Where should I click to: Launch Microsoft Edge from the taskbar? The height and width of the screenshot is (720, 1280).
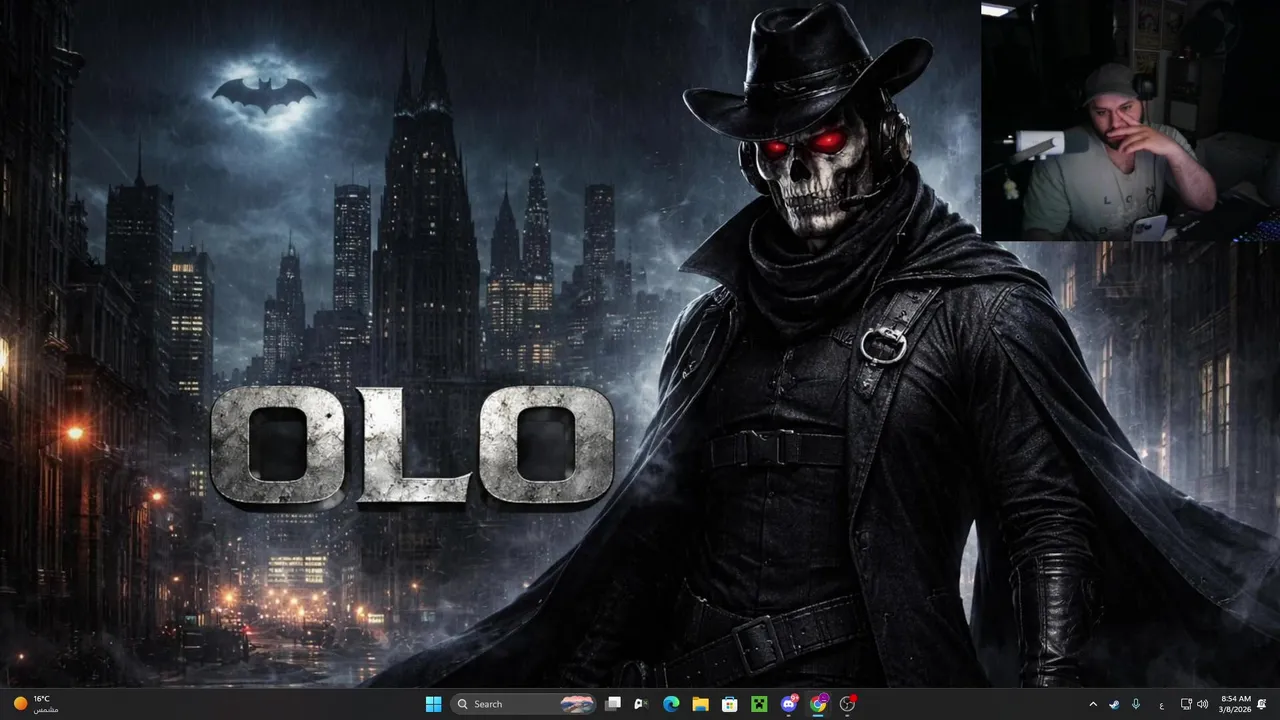671,704
